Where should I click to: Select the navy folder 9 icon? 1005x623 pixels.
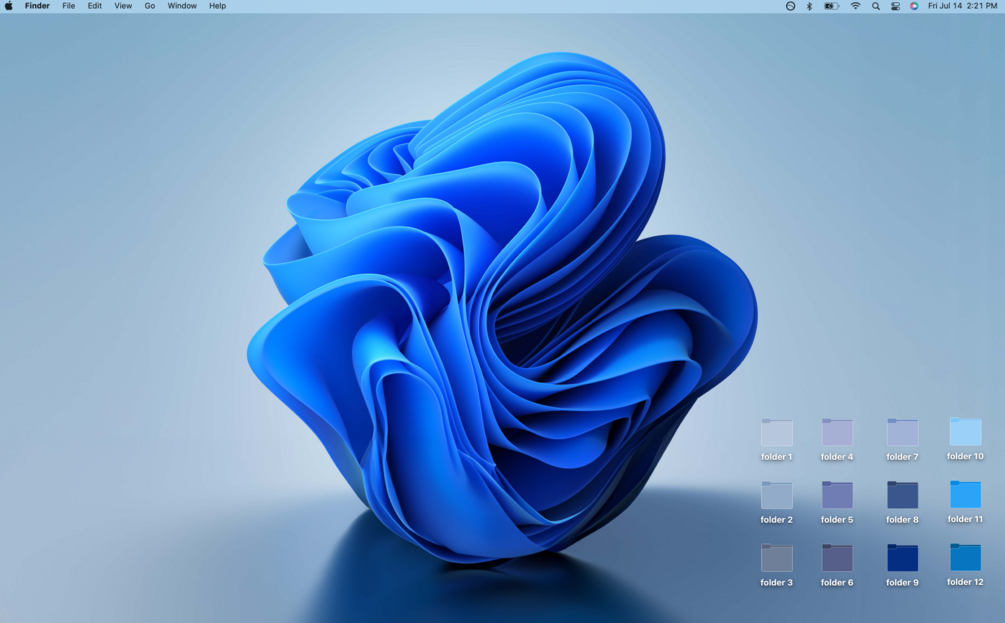pos(902,558)
